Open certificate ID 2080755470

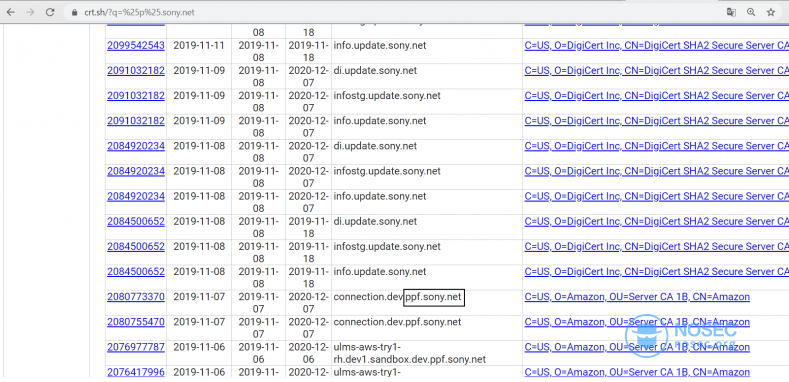click(136, 322)
